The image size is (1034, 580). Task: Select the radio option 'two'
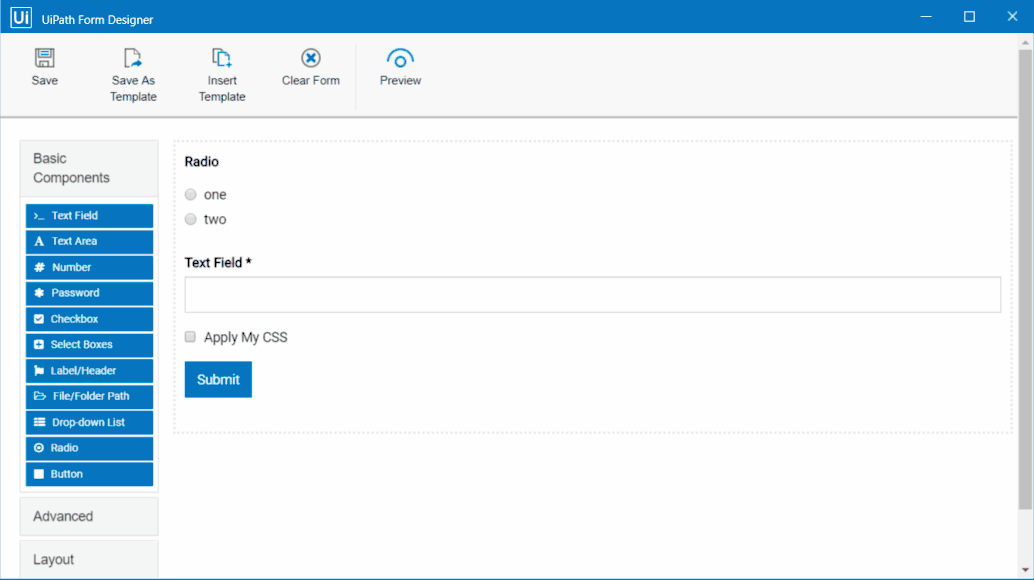point(190,219)
